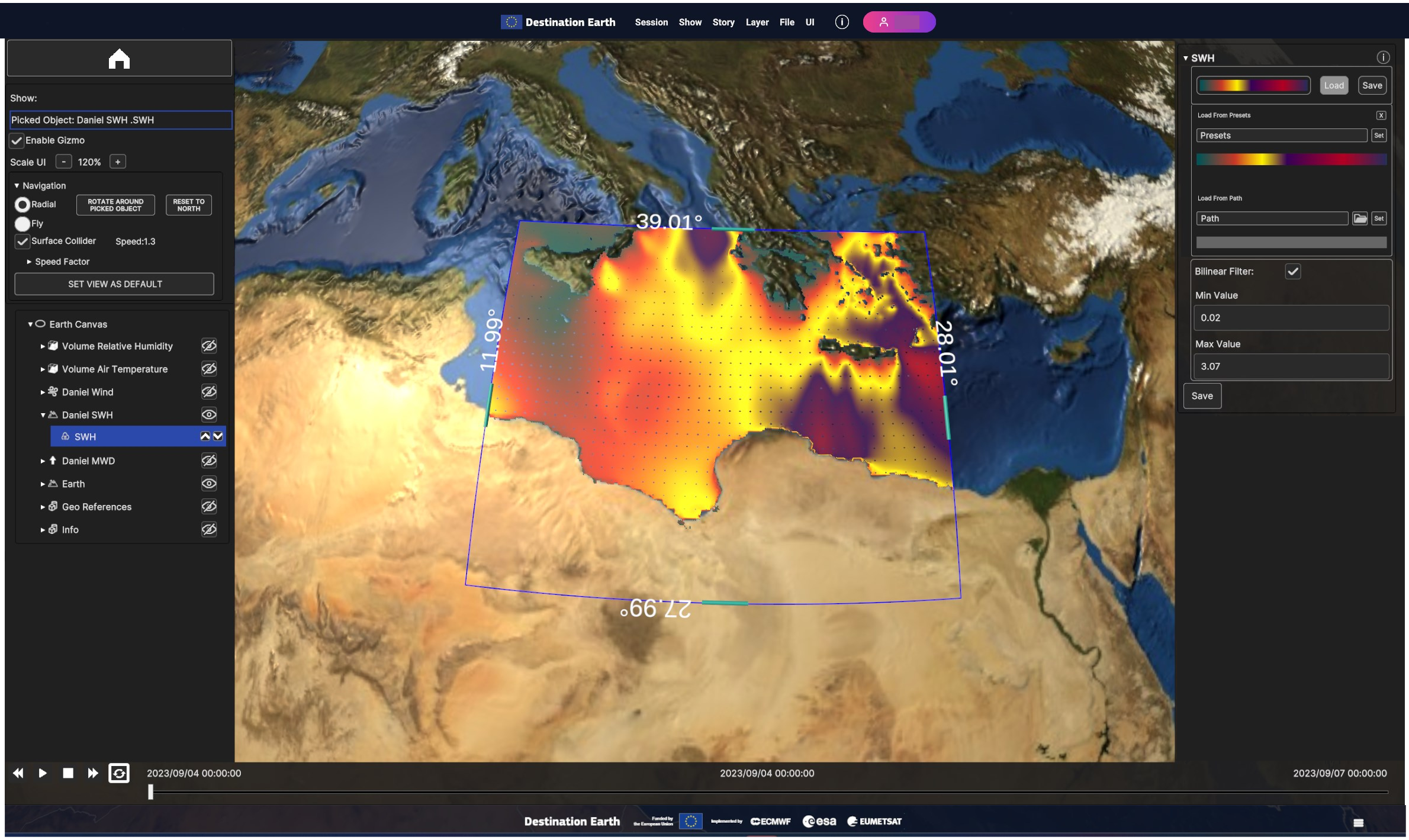This screenshot has width=1409, height=840.
Task: Open the Story menu
Action: click(723, 22)
